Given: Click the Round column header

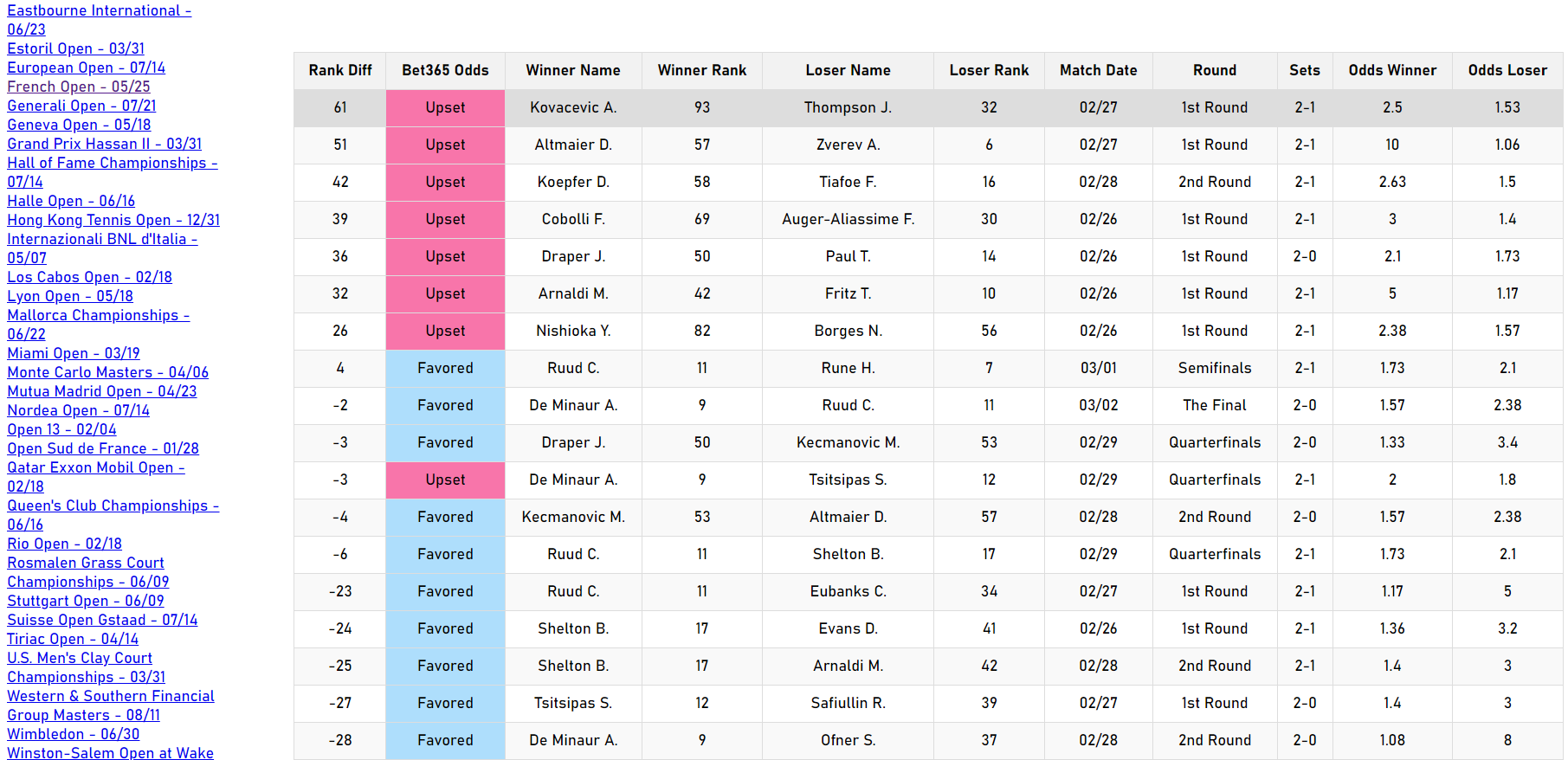Looking at the screenshot, I should (x=1215, y=70).
